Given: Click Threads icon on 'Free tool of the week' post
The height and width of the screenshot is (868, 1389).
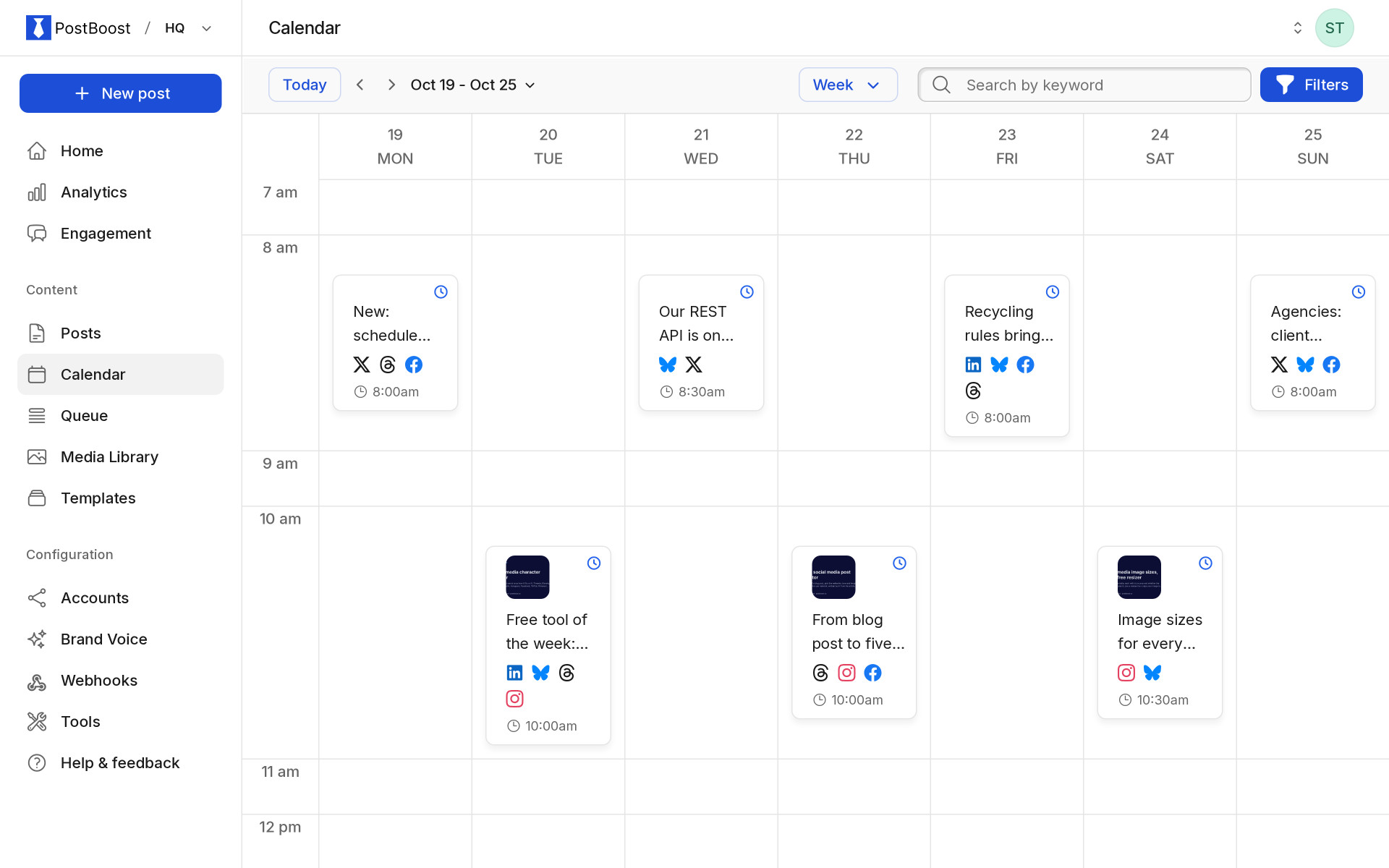Looking at the screenshot, I should [566, 673].
